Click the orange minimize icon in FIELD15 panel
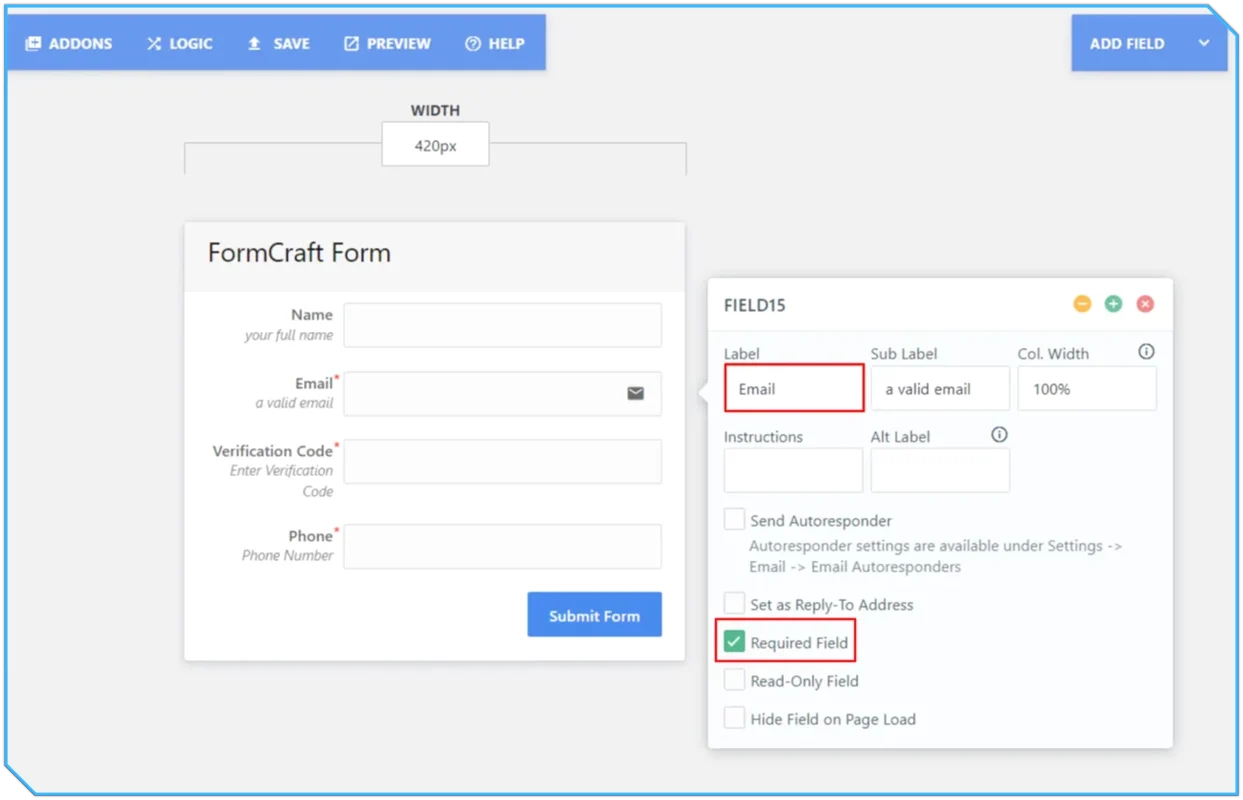 pos(1082,304)
